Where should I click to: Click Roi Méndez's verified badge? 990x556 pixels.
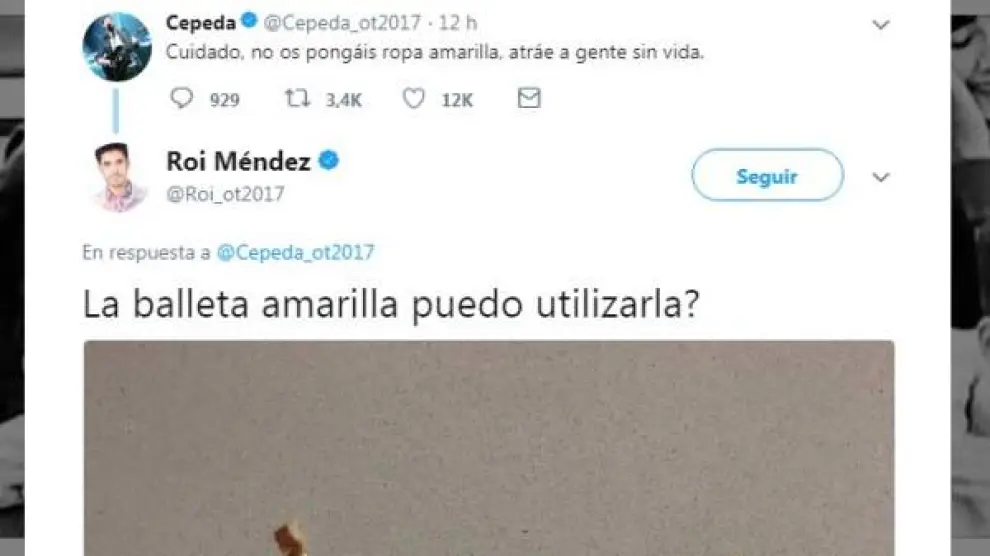pyautogui.click(x=328, y=160)
